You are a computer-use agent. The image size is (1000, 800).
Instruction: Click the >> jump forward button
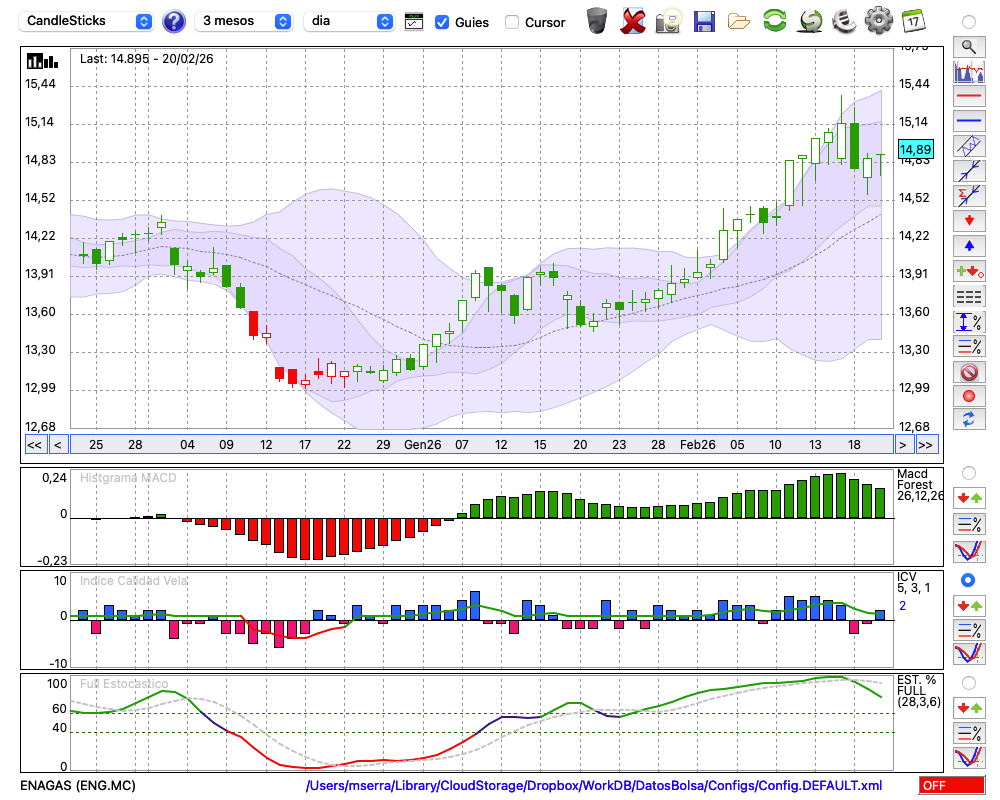tap(926, 445)
